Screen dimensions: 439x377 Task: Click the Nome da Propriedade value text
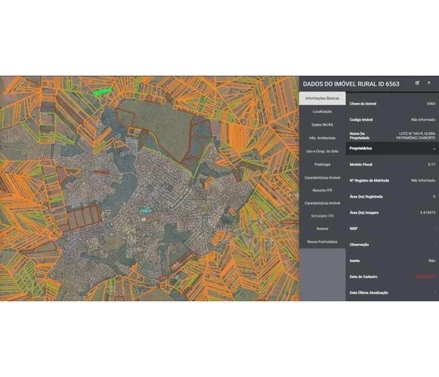416,136
